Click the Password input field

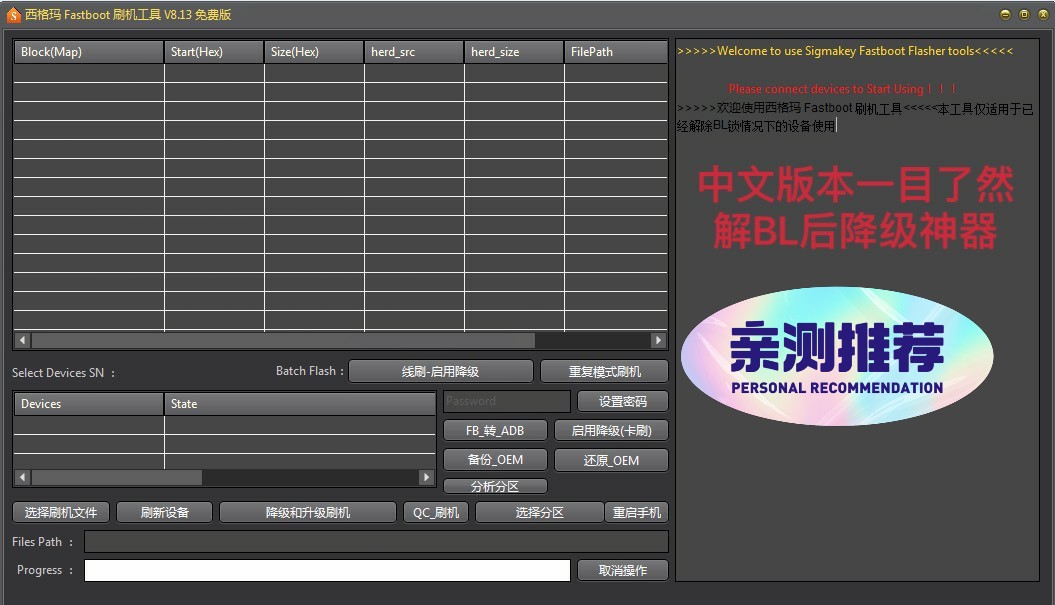tap(506, 400)
